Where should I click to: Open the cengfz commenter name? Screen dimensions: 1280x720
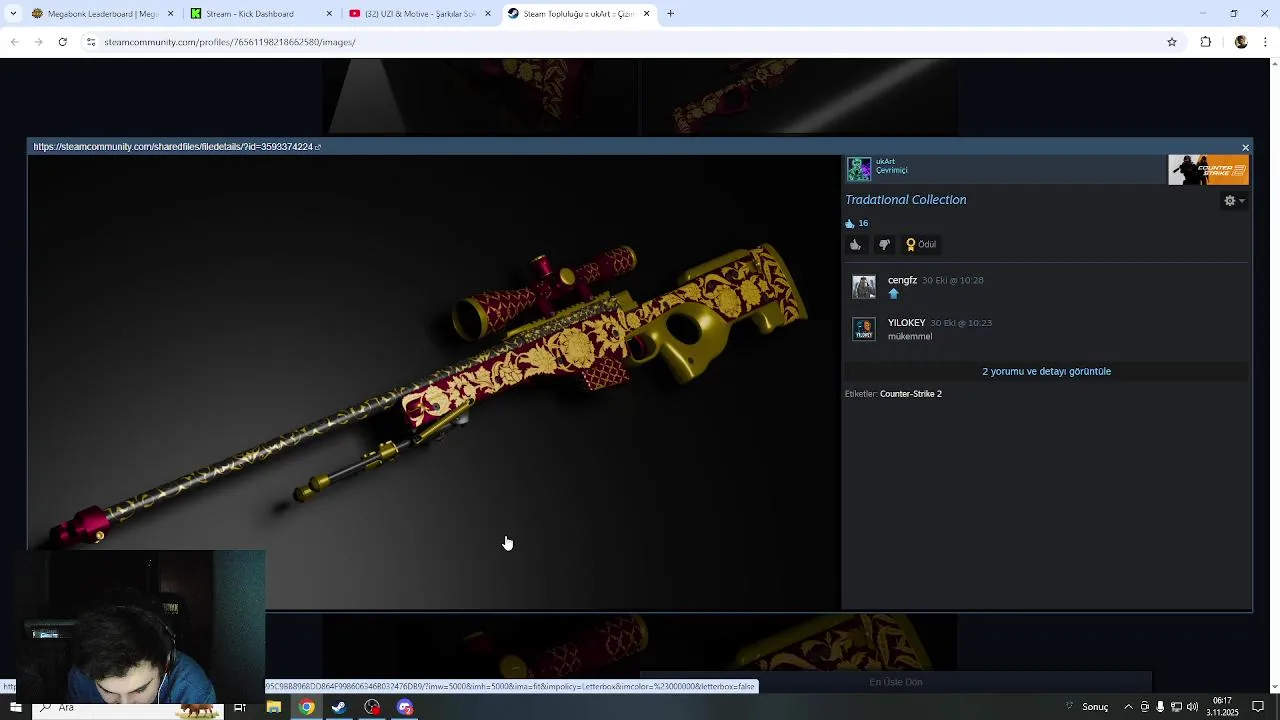(902, 280)
